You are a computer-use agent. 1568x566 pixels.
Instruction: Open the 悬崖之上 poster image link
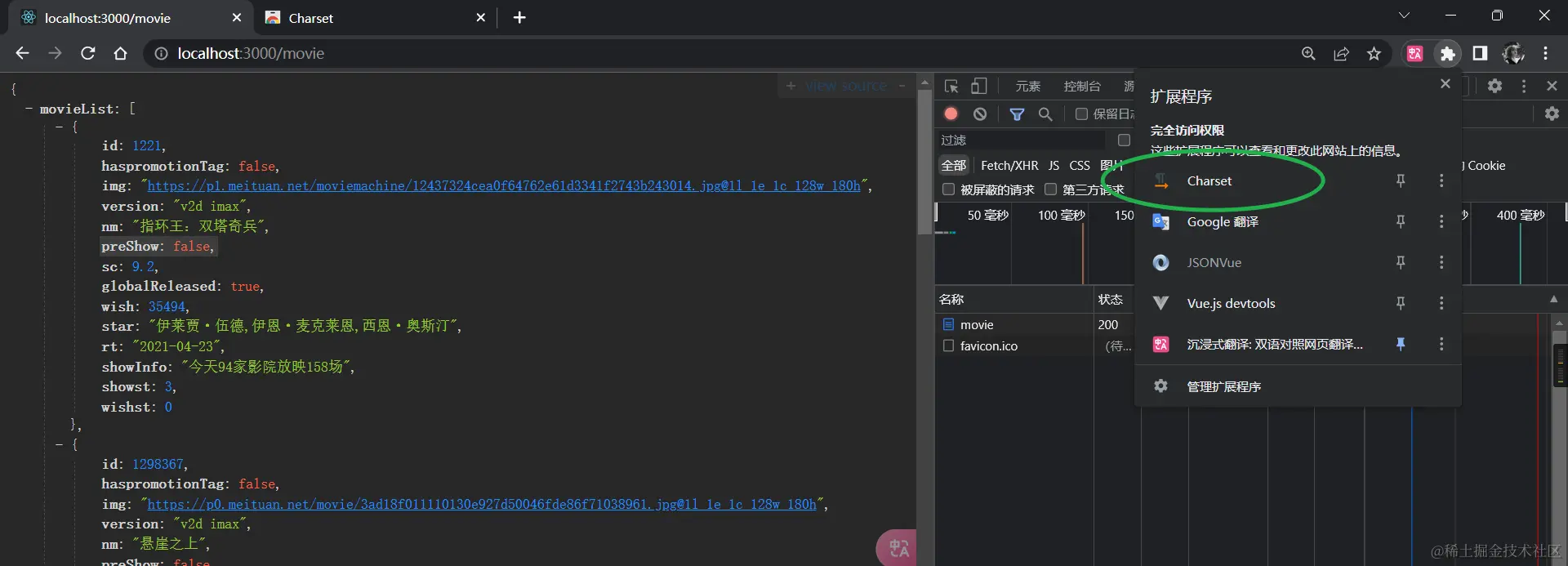[x=482, y=505]
